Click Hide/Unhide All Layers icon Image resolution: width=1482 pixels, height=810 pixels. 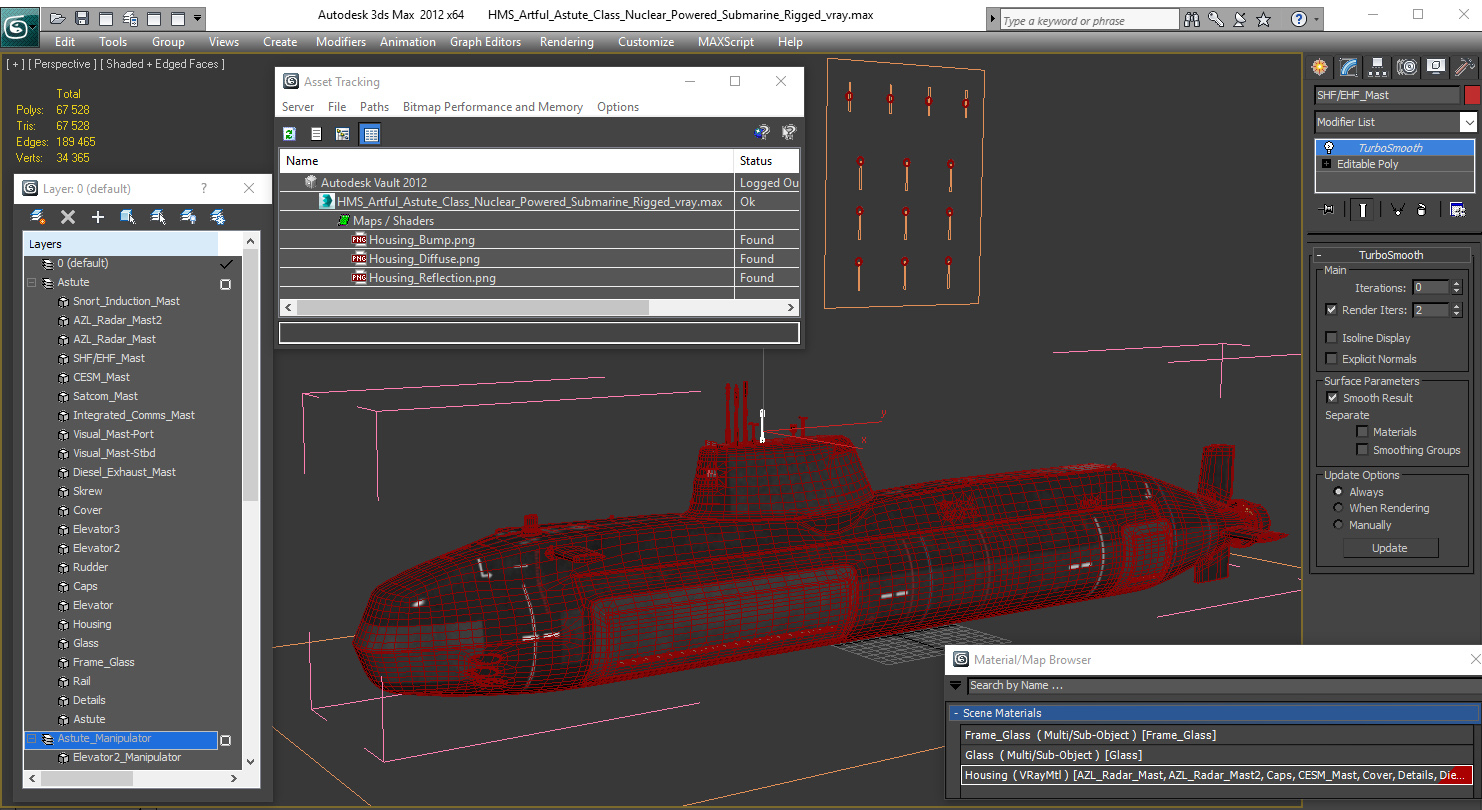coord(188,217)
